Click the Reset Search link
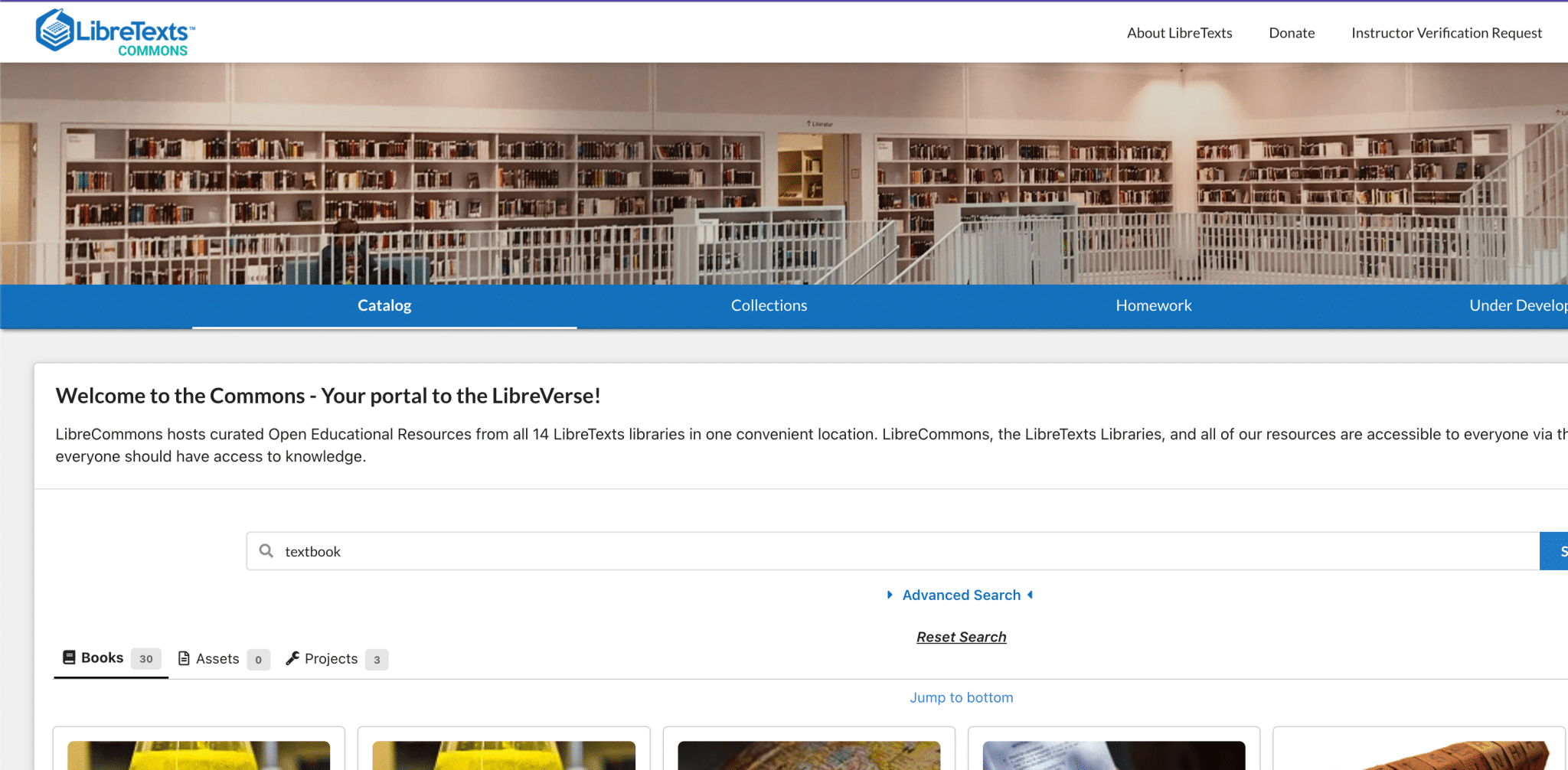Image resolution: width=1568 pixels, height=770 pixels. coord(961,636)
